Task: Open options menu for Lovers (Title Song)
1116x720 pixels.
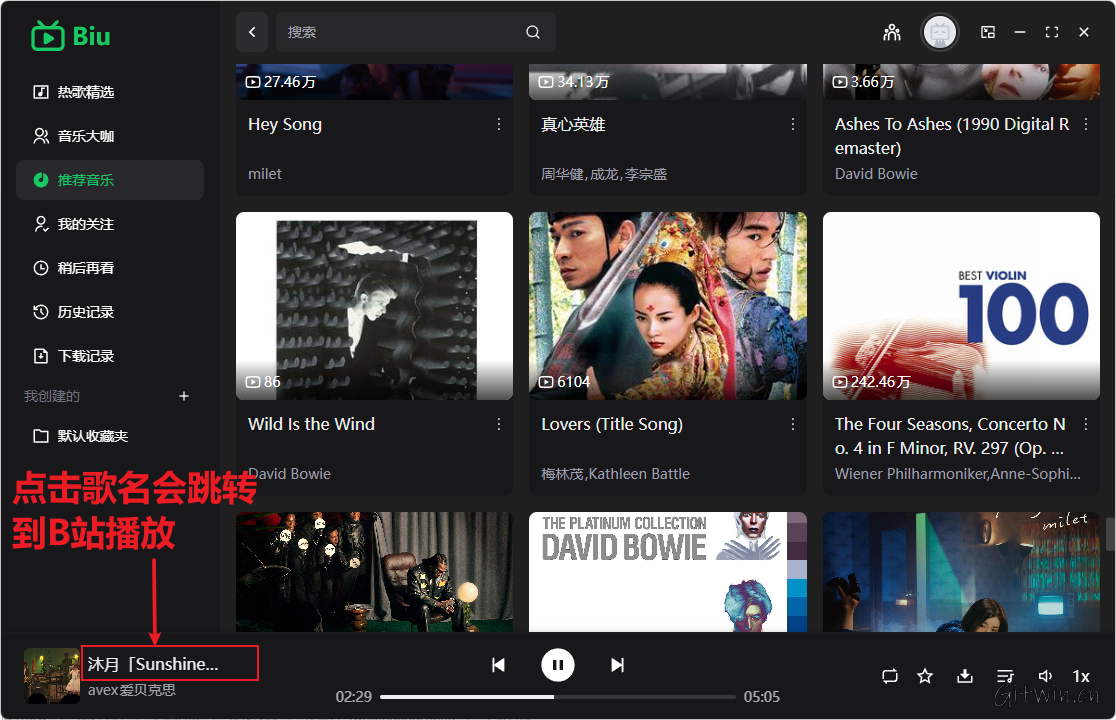Action: coord(793,424)
